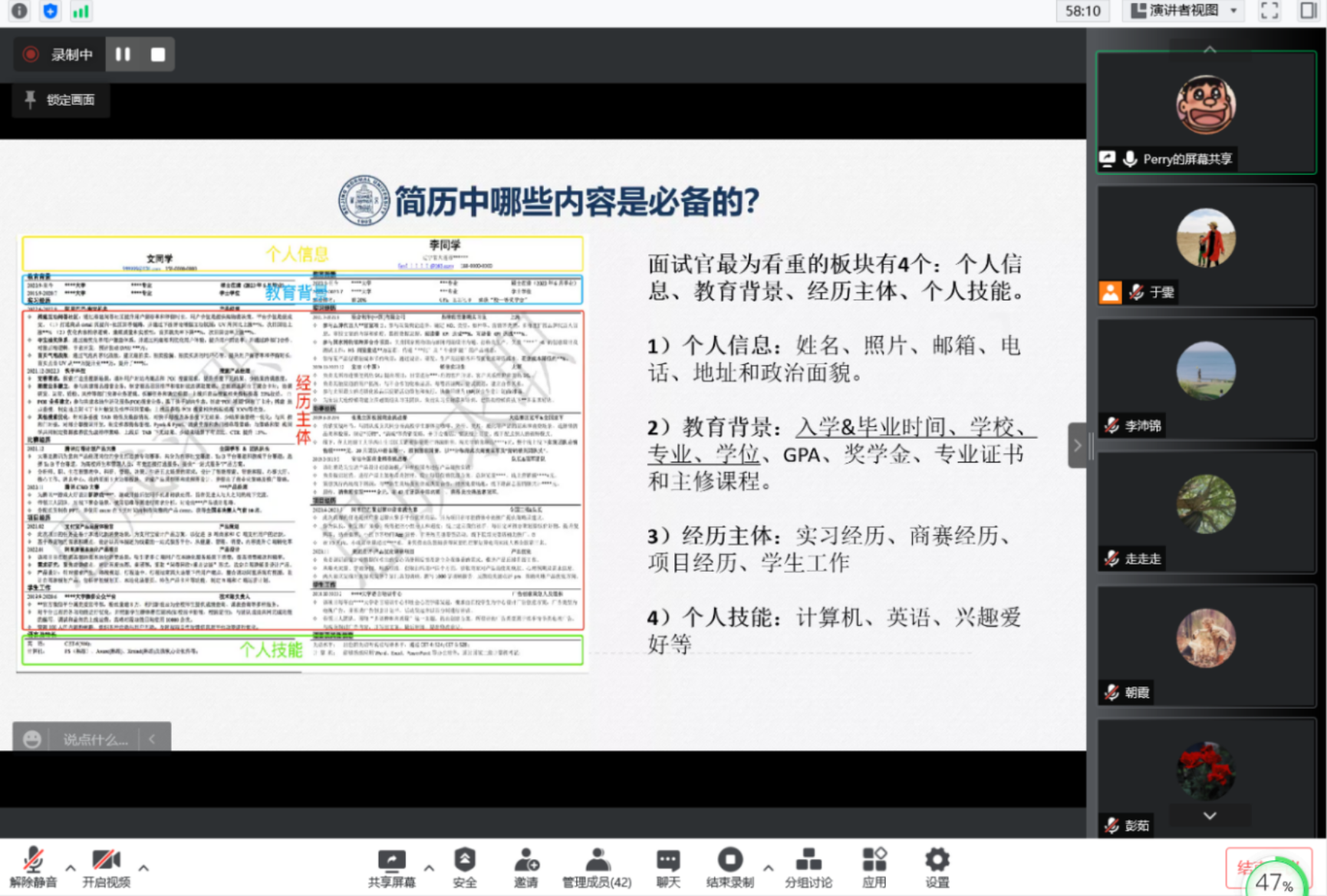Viewport: 1327px width, 896px height.
Task: Type a message in 说点什么 chat field
Action: click(92, 739)
